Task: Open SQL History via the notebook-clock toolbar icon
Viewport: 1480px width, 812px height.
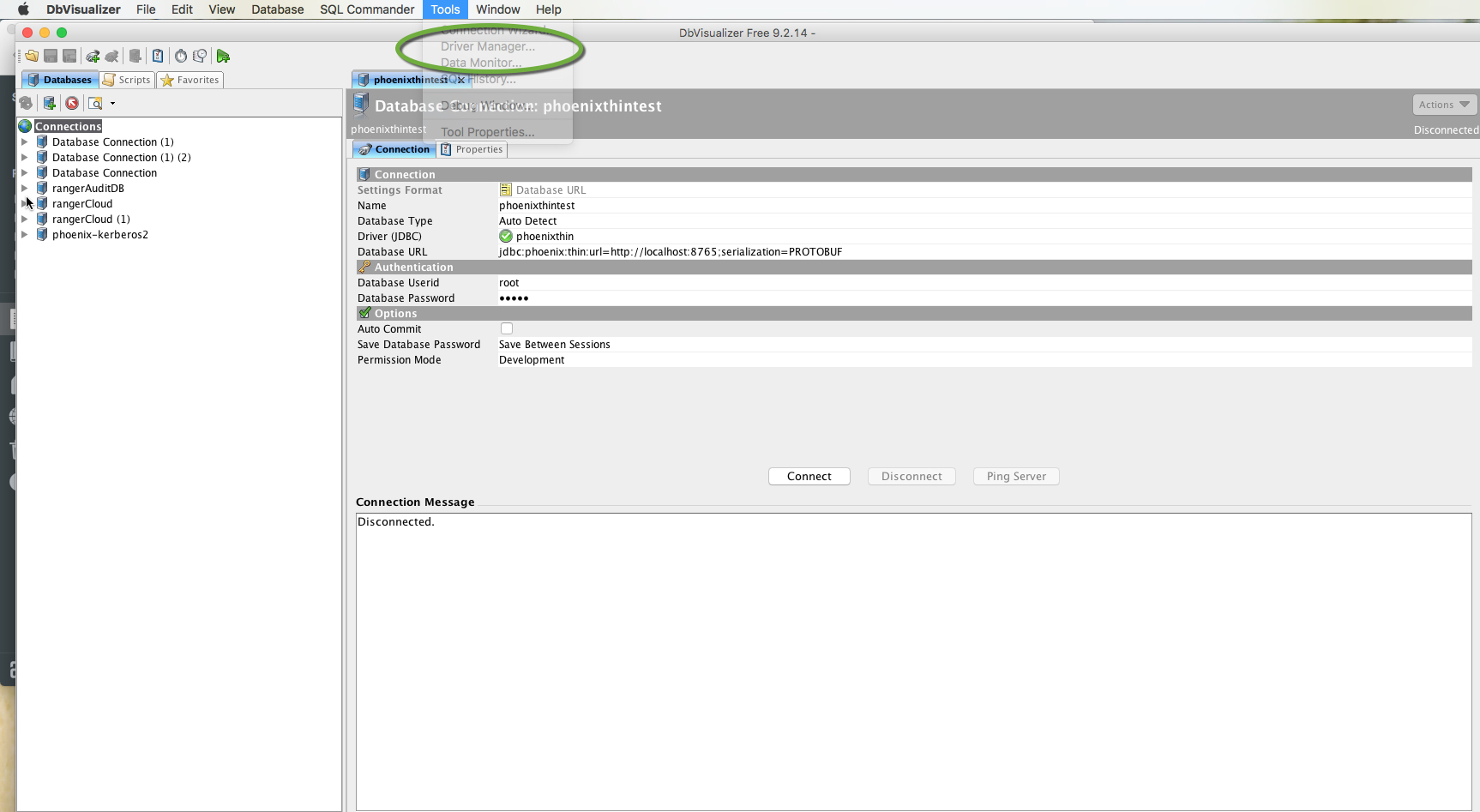Action: click(200, 56)
